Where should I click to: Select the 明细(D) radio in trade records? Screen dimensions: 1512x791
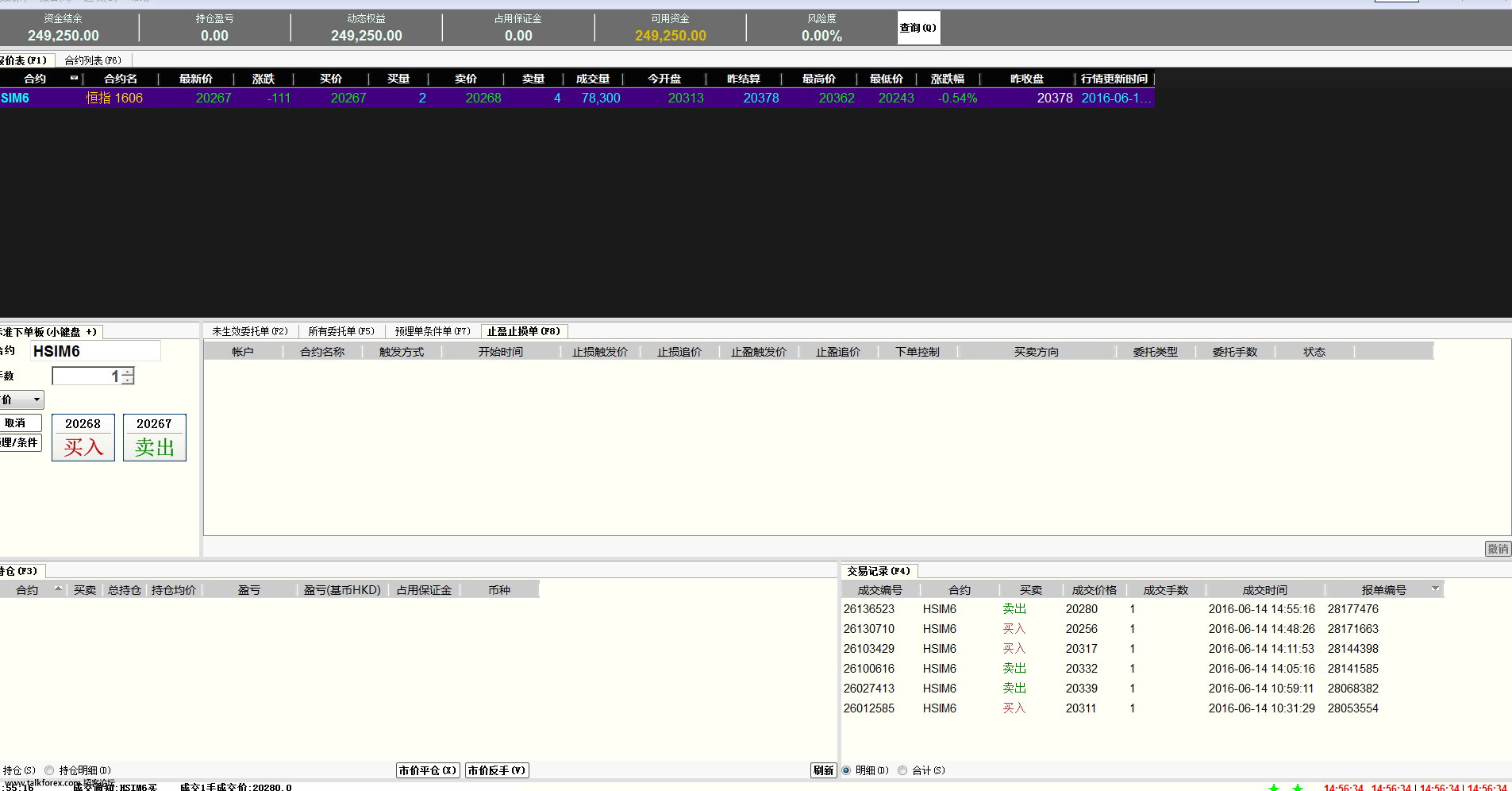846,770
